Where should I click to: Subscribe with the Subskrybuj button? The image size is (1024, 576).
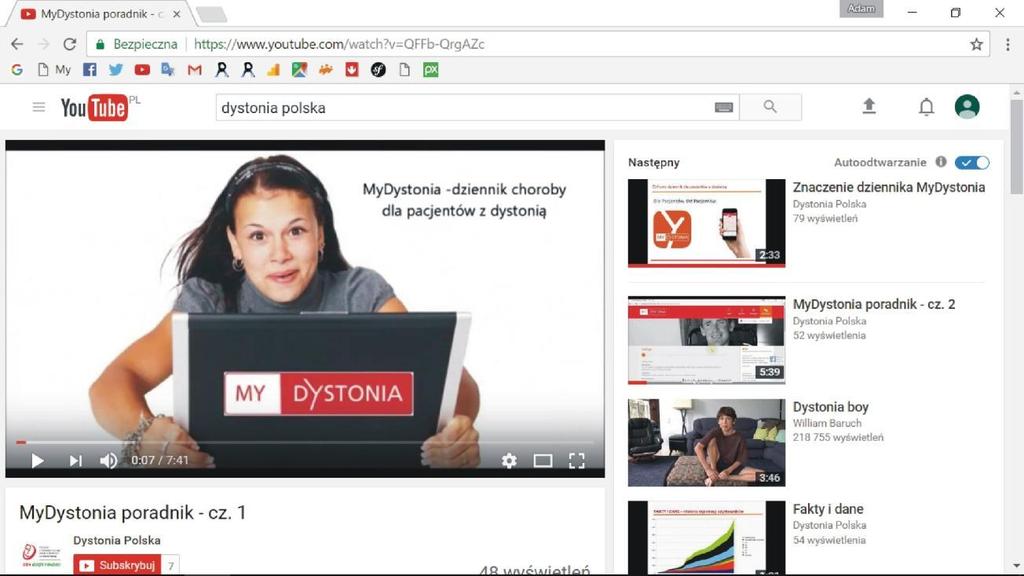[118, 565]
